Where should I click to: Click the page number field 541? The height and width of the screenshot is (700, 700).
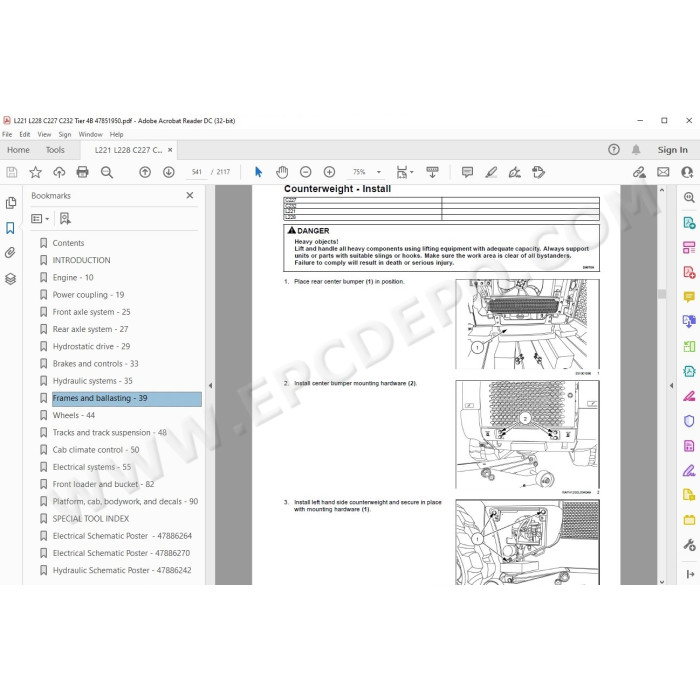tap(196, 172)
